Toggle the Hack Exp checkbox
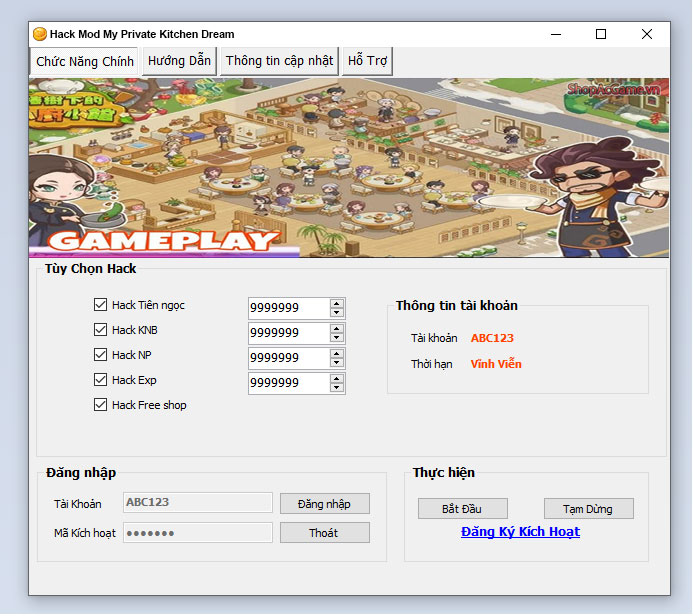This screenshot has height=616, width=693. pos(100,380)
